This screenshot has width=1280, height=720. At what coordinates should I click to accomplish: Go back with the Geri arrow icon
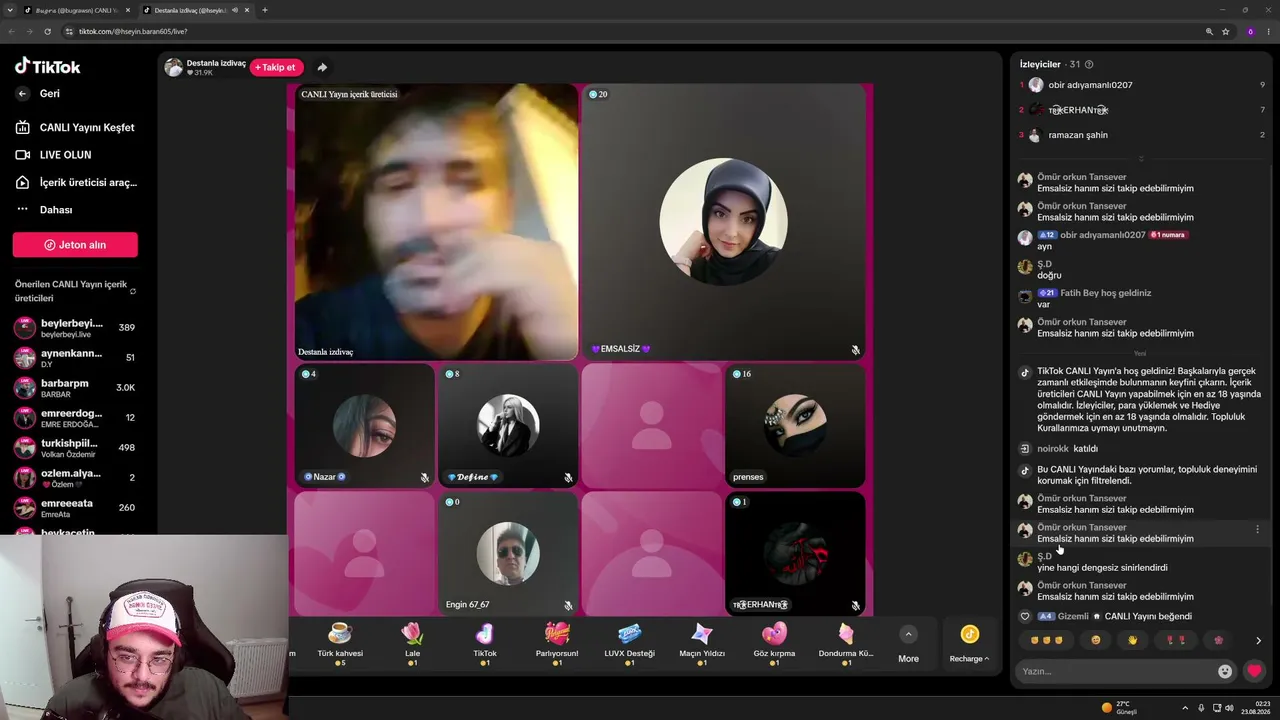(22, 93)
